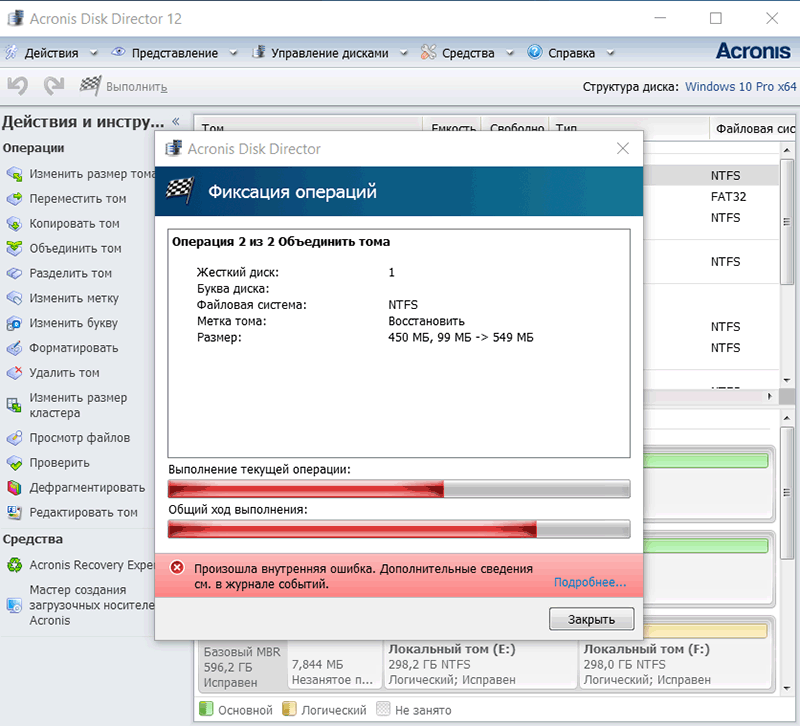Screen dimensions: 800x726
Task: Expand the Средства dropdown arrow
Action: coord(510,53)
